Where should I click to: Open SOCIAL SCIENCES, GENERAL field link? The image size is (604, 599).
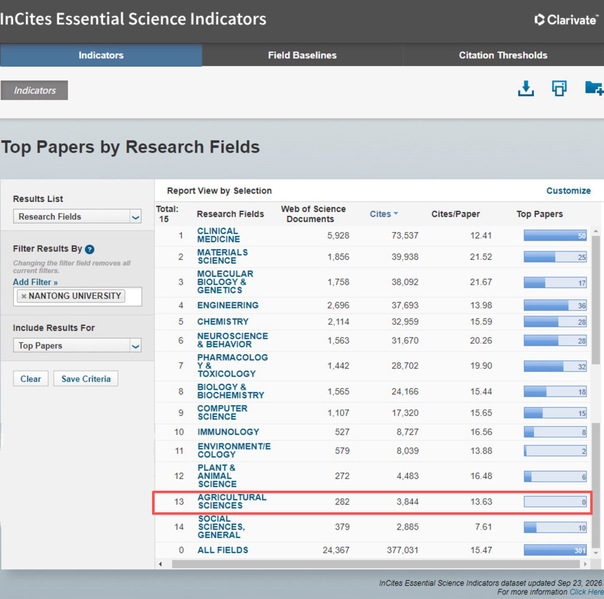click(221, 527)
